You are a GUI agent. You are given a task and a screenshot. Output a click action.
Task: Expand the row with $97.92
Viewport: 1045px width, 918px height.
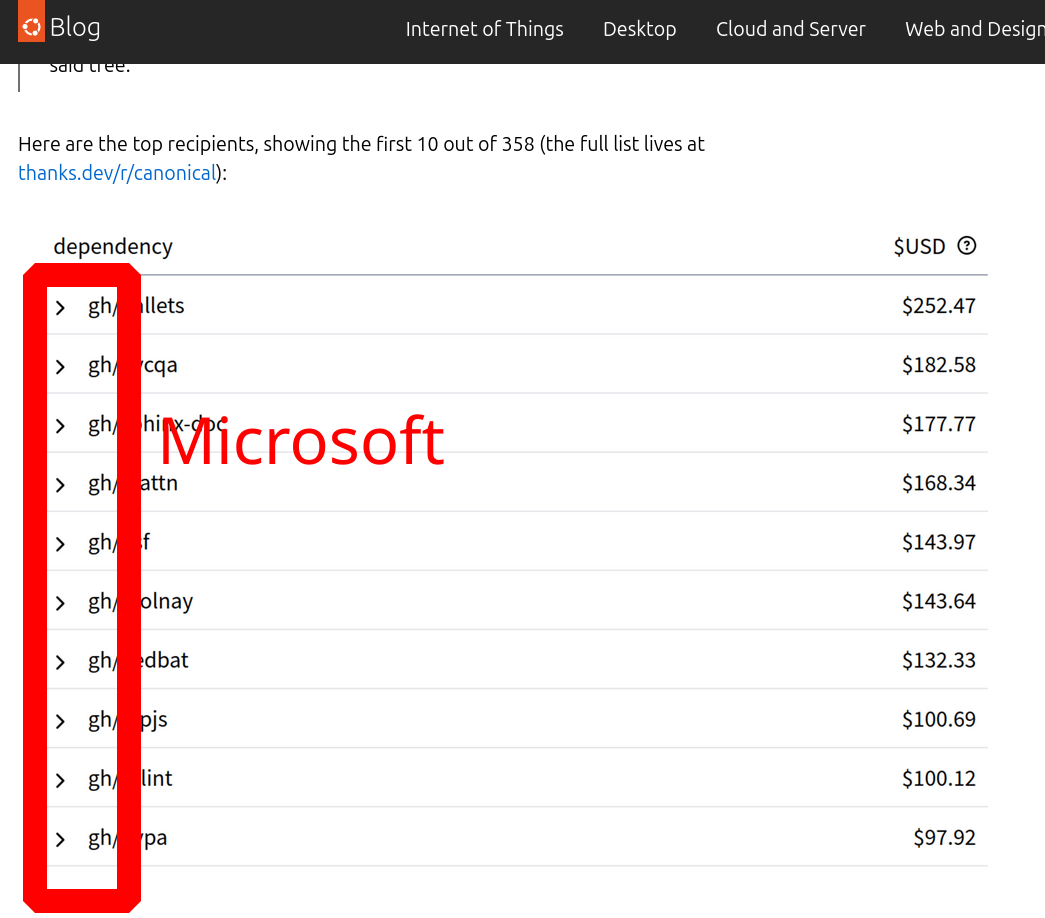[x=61, y=839]
